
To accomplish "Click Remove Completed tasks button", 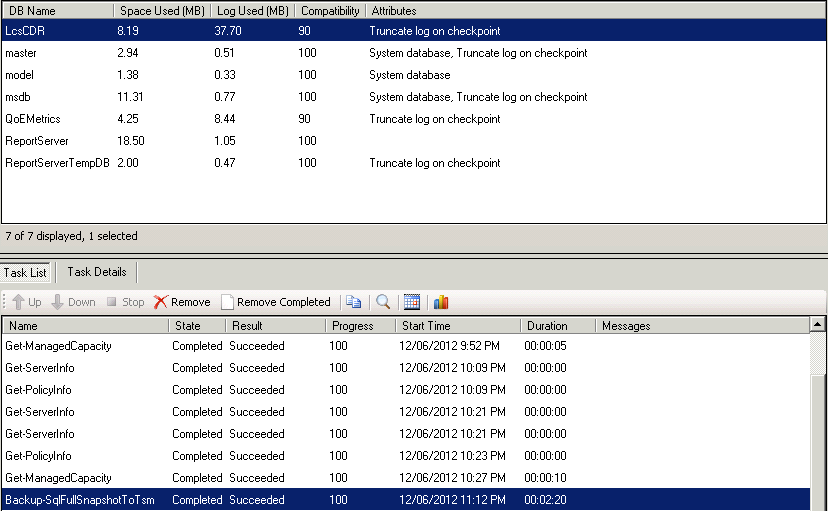I will coord(275,302).
